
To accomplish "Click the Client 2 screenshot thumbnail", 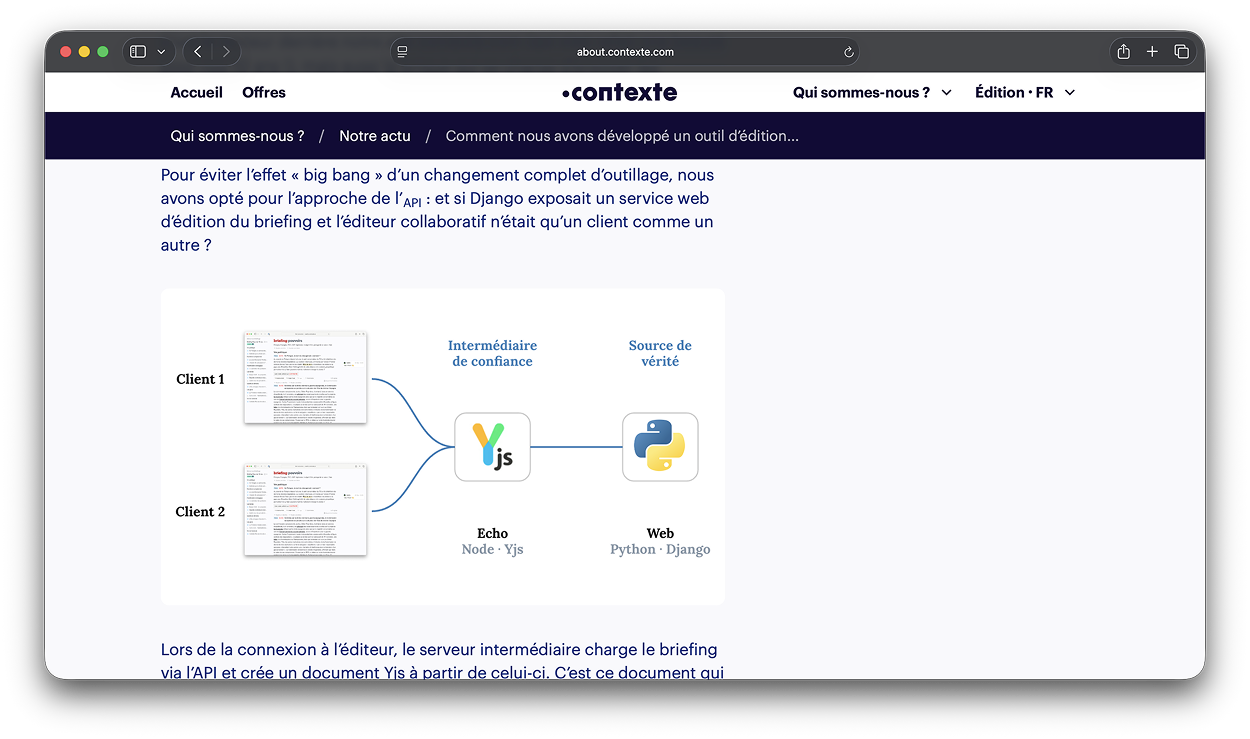I will tap(305, 509).
